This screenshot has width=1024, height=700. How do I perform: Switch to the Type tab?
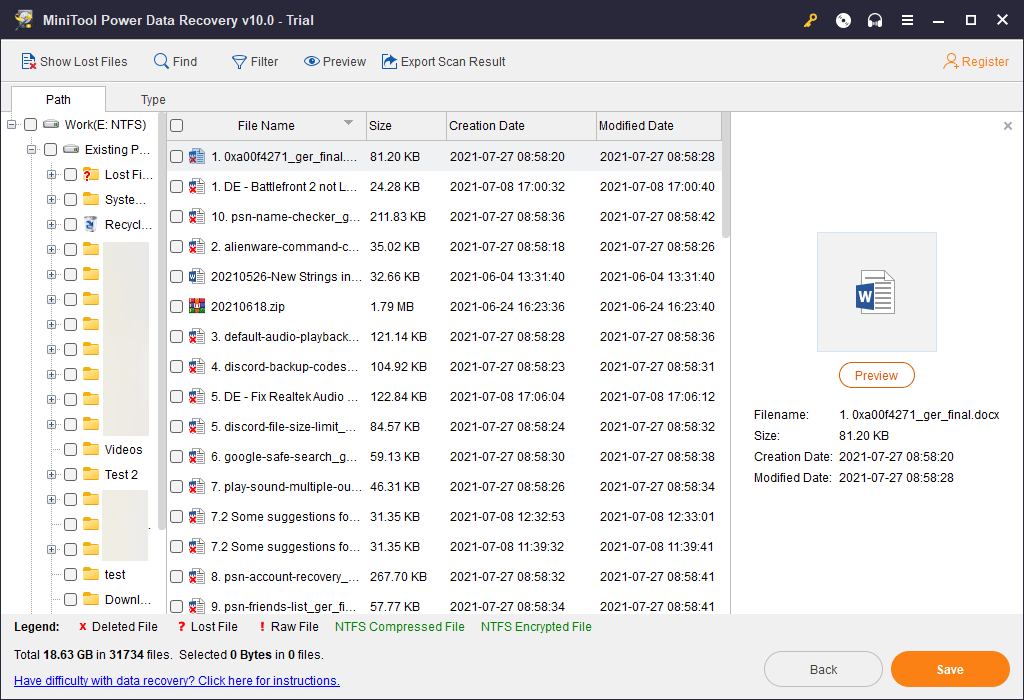(x=153, y=99)
